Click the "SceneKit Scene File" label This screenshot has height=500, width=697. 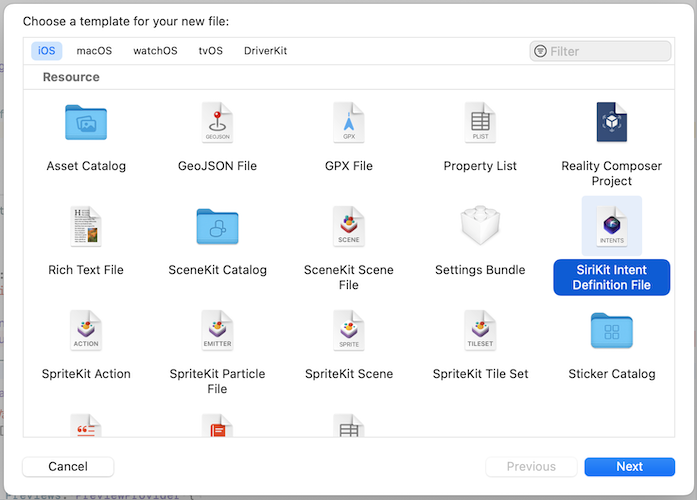[349, 277]
